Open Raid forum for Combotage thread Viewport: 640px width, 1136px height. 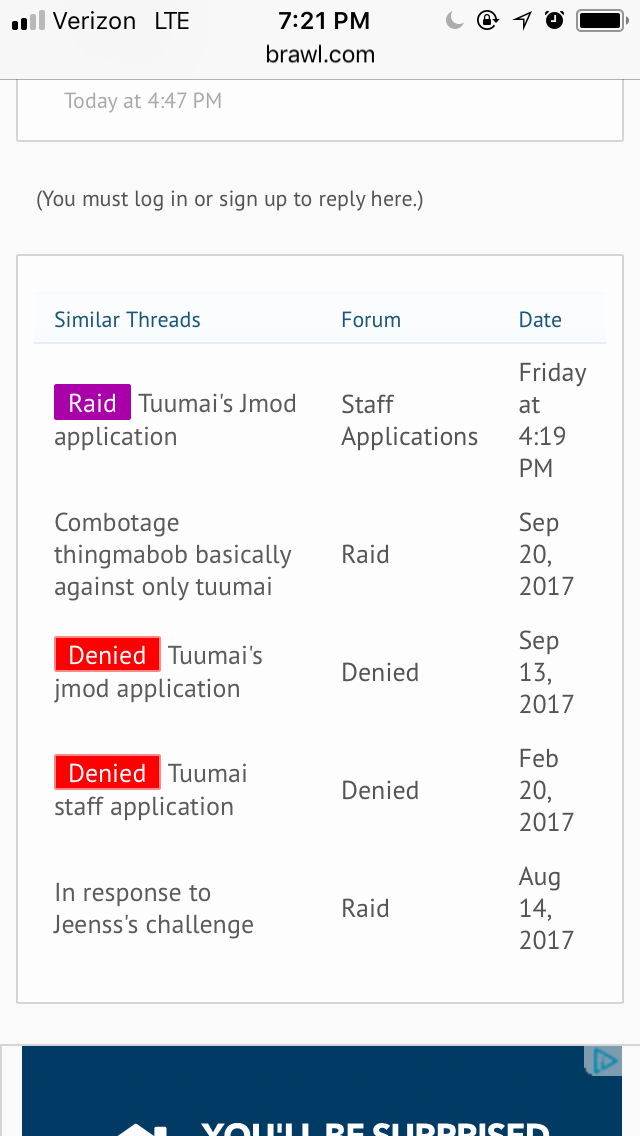[x=365, y=555]
